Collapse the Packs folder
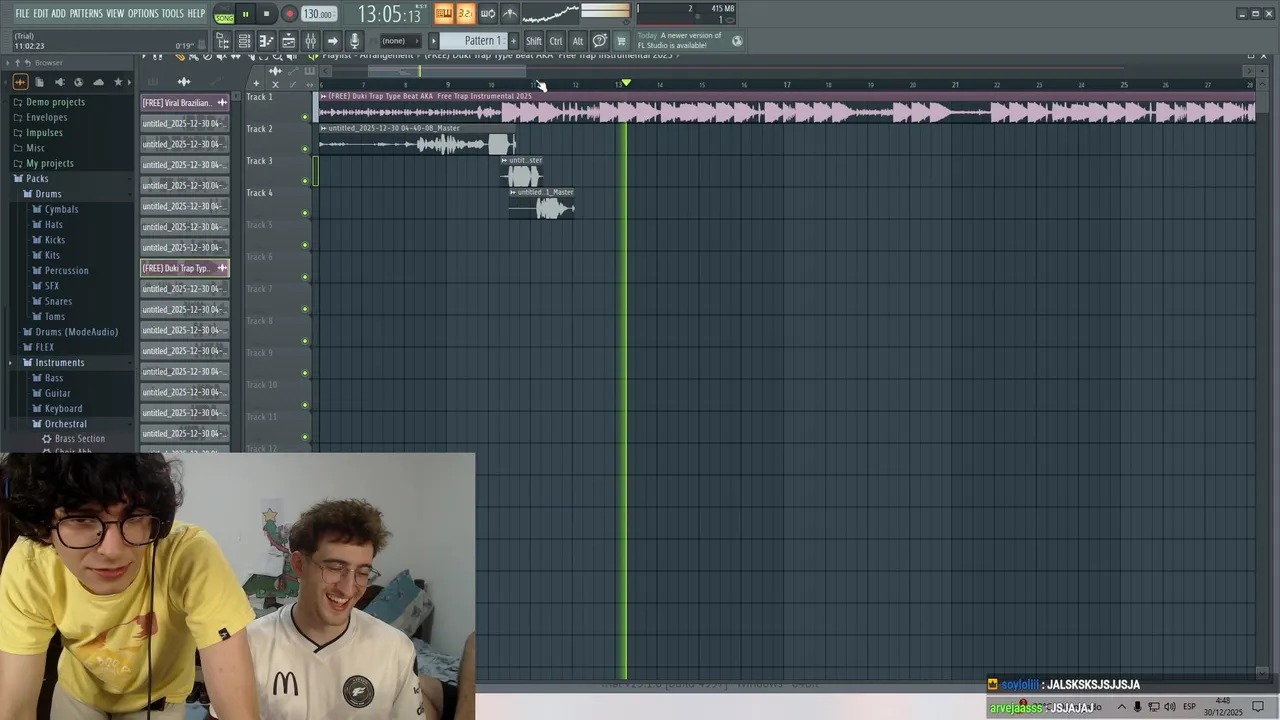Screen dimensions: 1280x720 point(37,179)
